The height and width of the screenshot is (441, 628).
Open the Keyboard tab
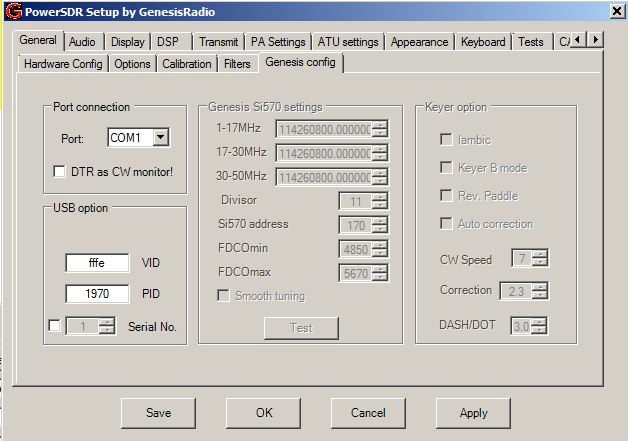483,42
